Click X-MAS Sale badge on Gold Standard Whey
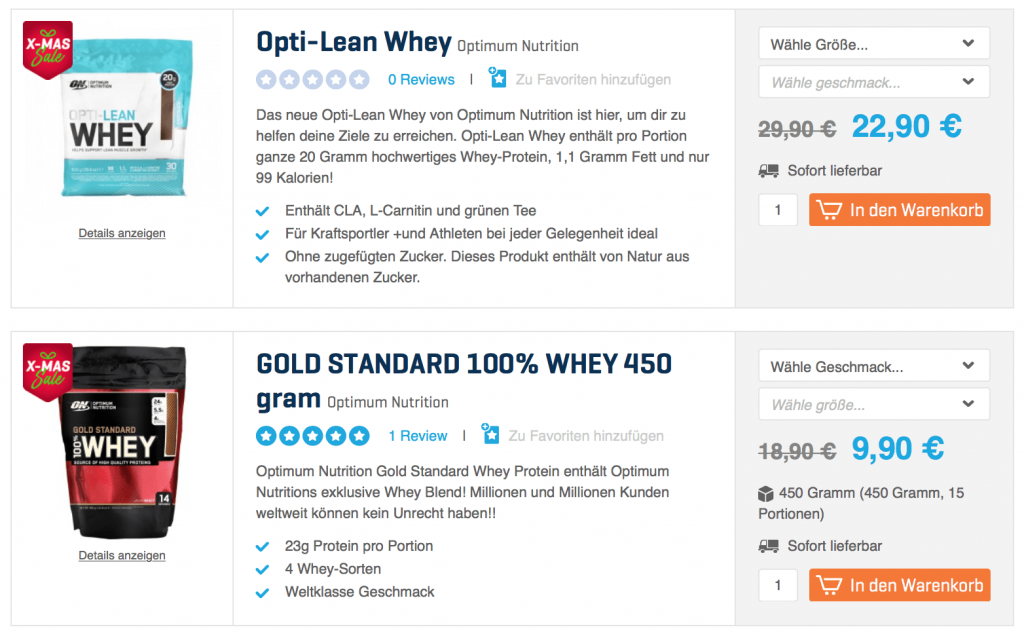Screen dimensions: 1024x638 [48, 372]
